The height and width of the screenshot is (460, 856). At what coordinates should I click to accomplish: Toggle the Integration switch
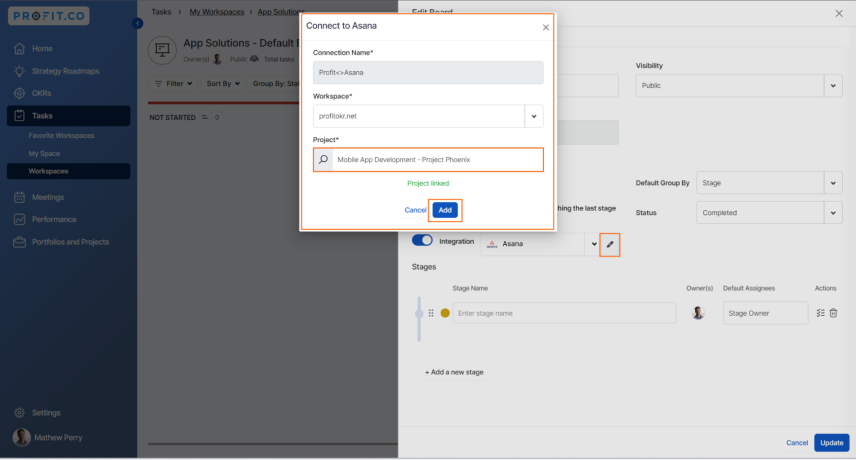(422, 240)
